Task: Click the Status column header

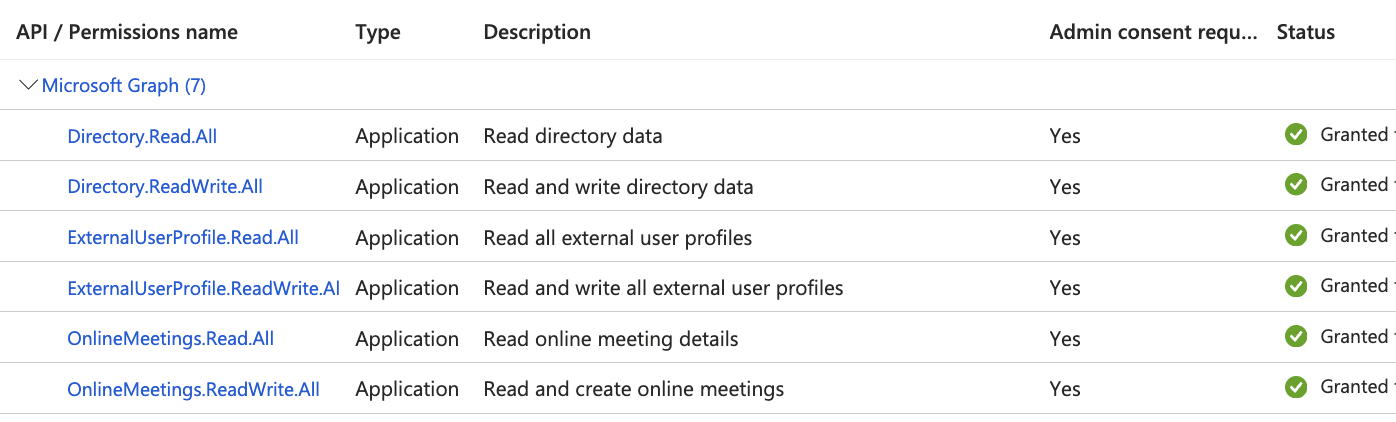Action: [x=1306, y=32]
